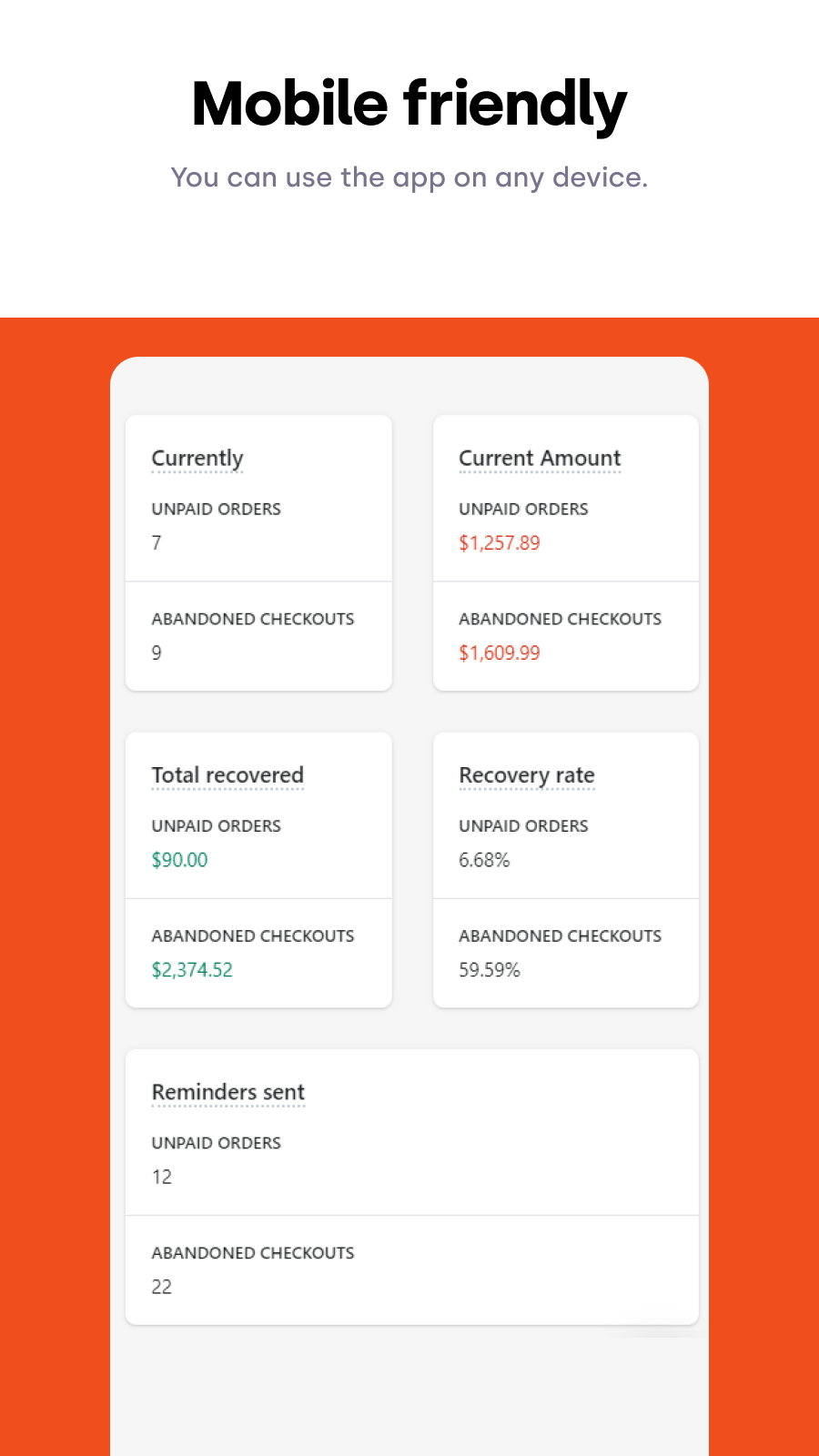Select the $1,609.99 abandoned checkouts amount

pyautogui.click(x=499, y=652)
